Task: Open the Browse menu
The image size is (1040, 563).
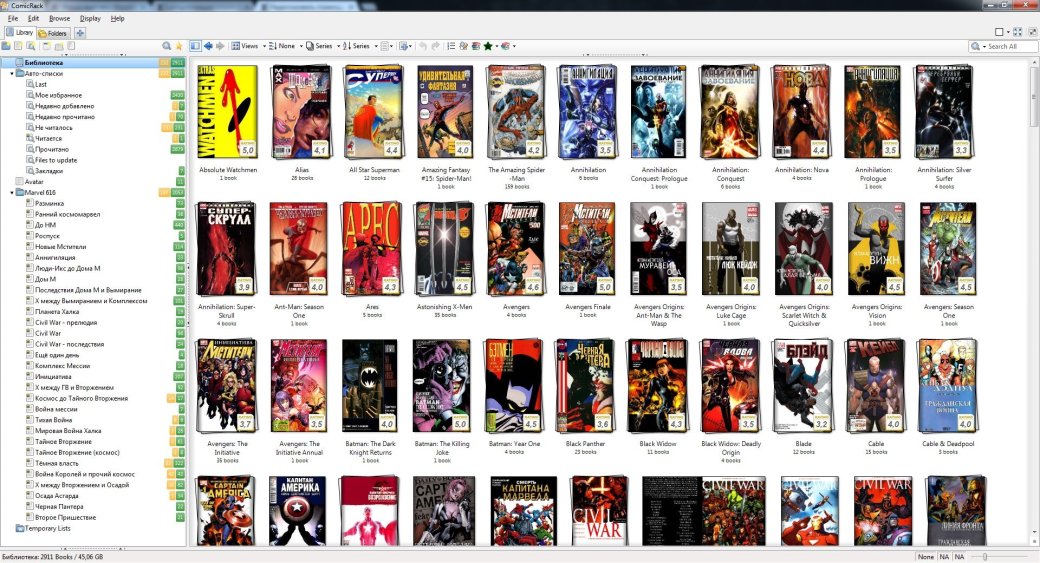Action: (x=59, y=19)
